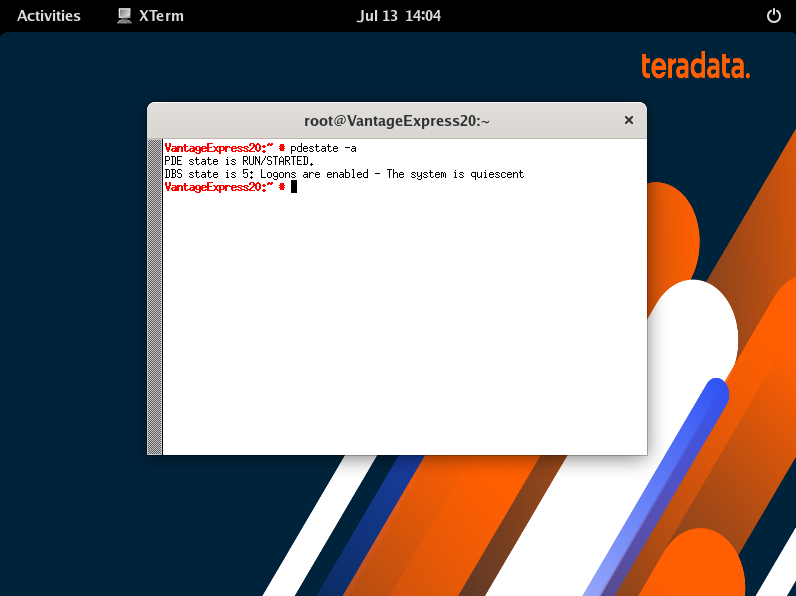
Task: Open the power system menu icon
Action: click(x=773, y=16)
